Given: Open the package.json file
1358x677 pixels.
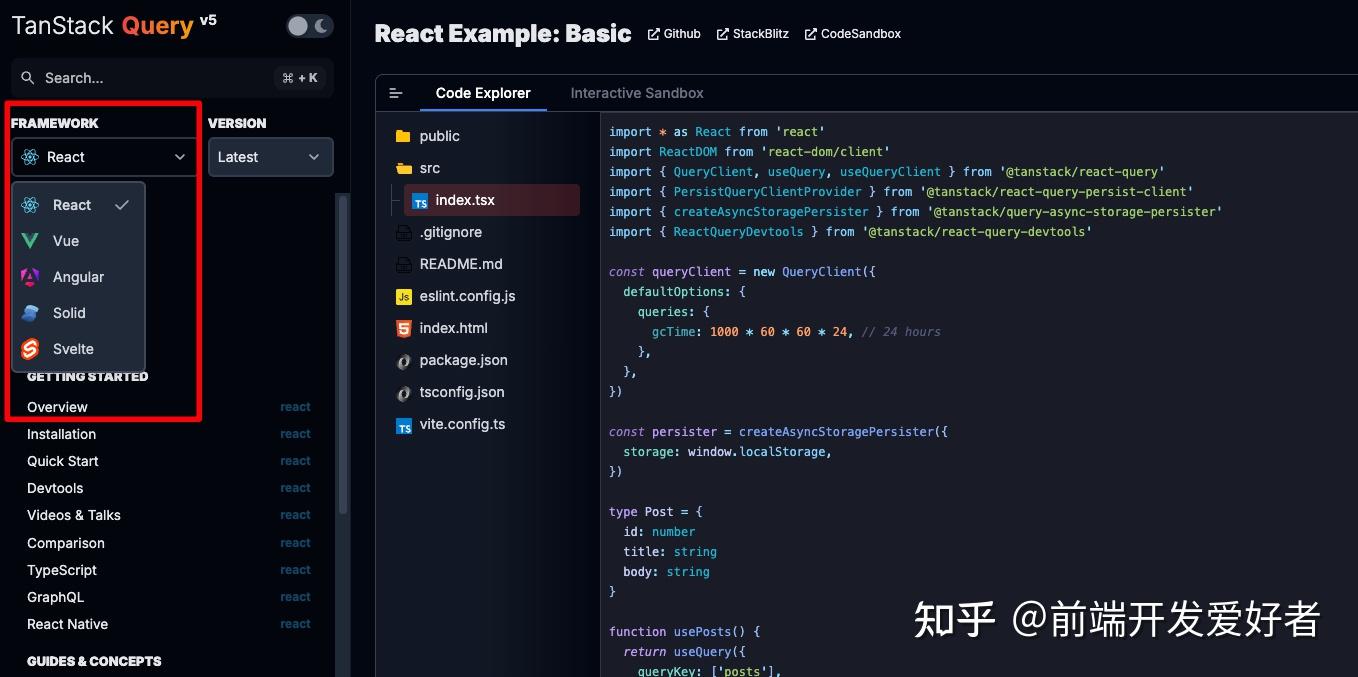Looking at the screenshot, I should tap(464, 360).
